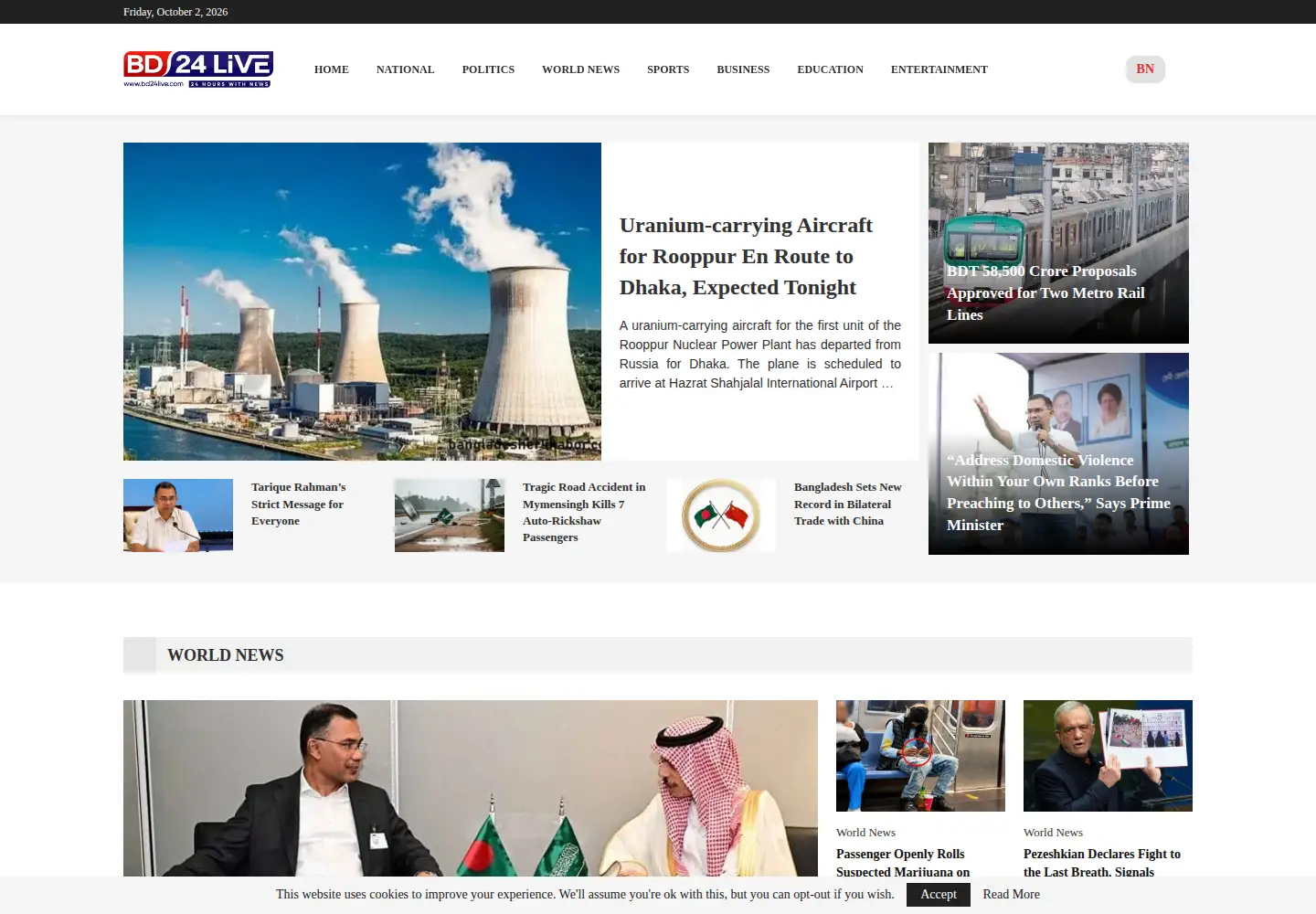
Task: Click the Tarique Rahman thumbnail image
Action: pyautogui.click(x=178, y=515)
